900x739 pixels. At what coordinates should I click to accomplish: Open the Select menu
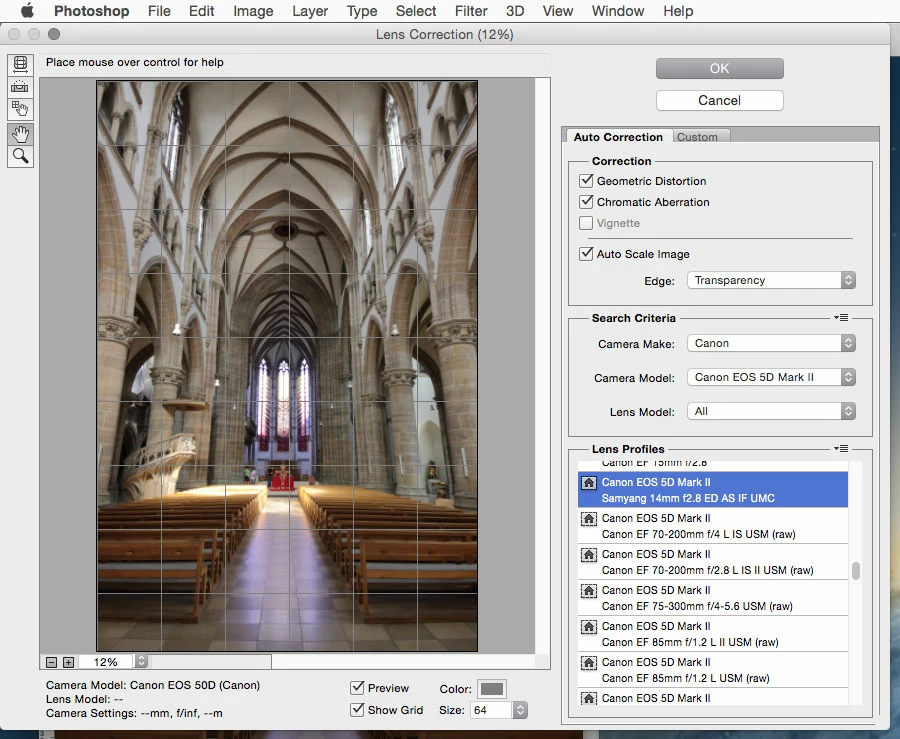416,11
